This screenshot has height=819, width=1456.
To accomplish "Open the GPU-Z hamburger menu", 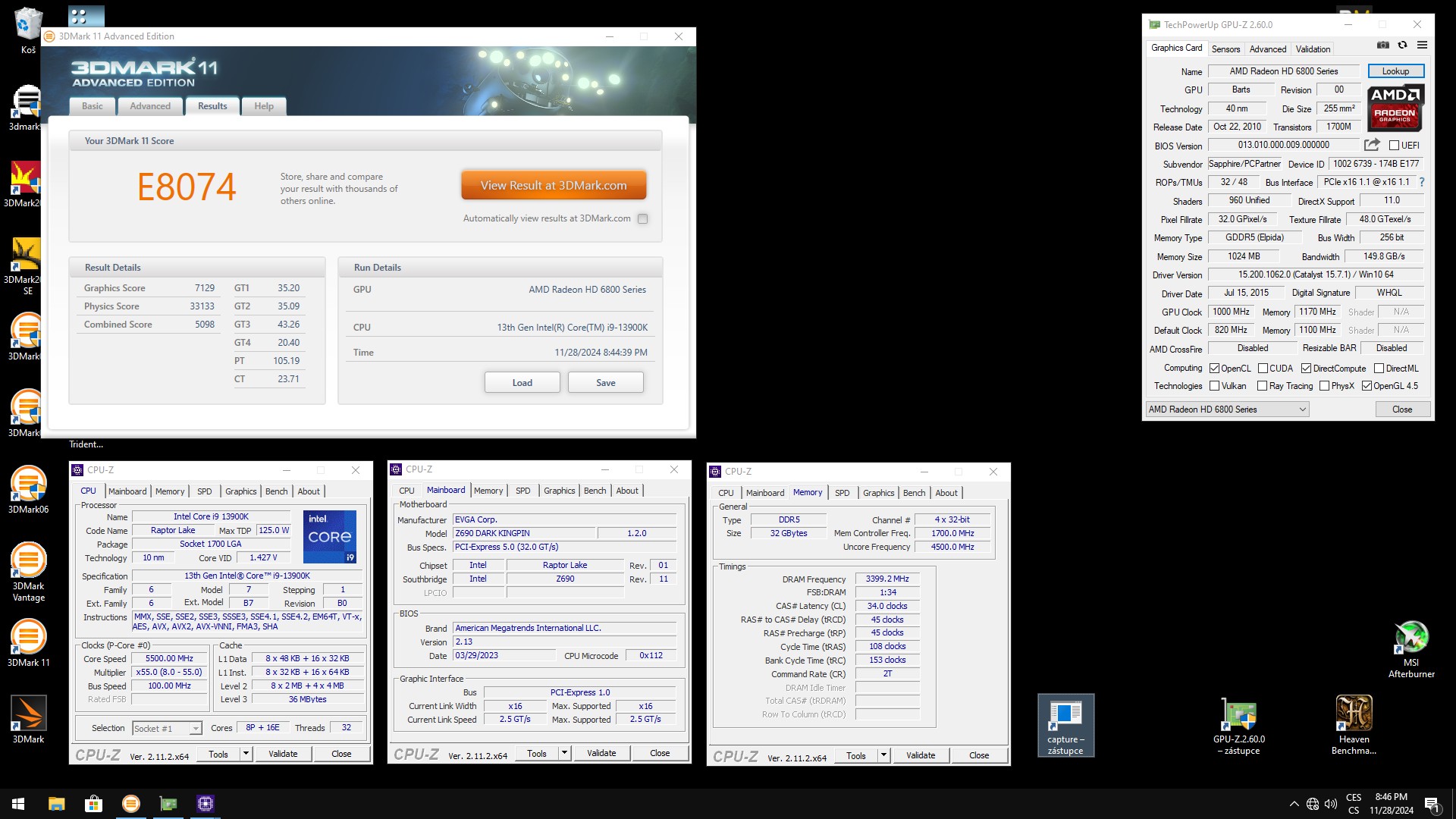I will 1422,45.
